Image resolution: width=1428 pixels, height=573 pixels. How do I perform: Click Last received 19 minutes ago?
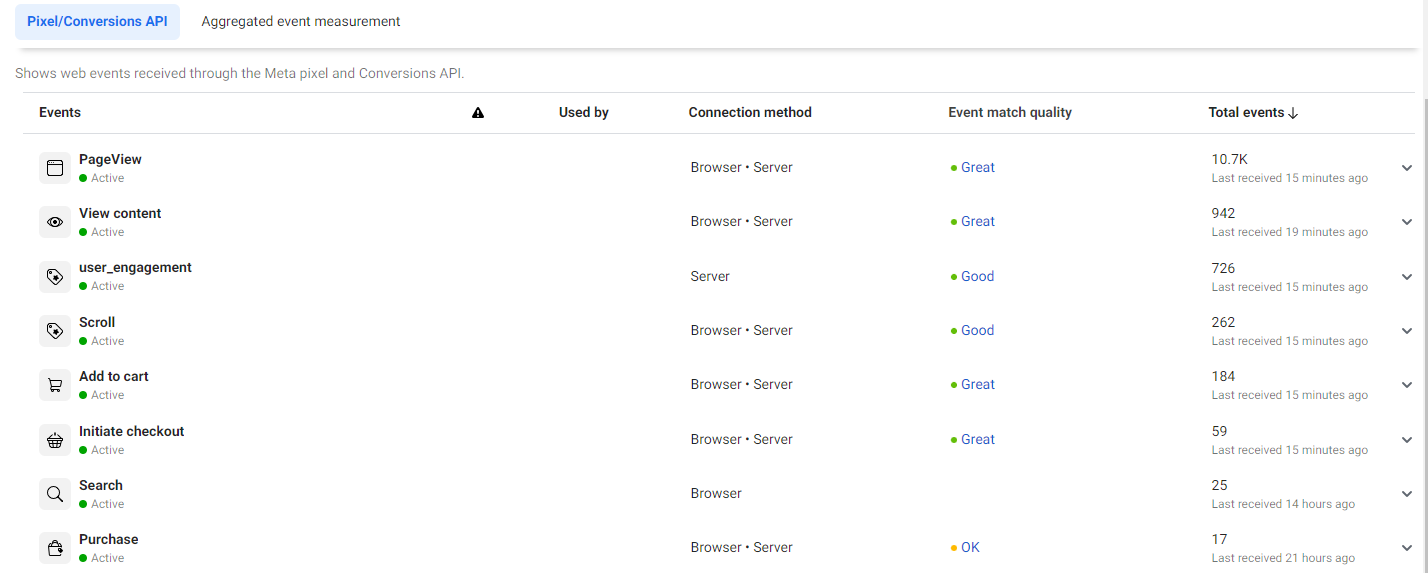(1290, 232)
